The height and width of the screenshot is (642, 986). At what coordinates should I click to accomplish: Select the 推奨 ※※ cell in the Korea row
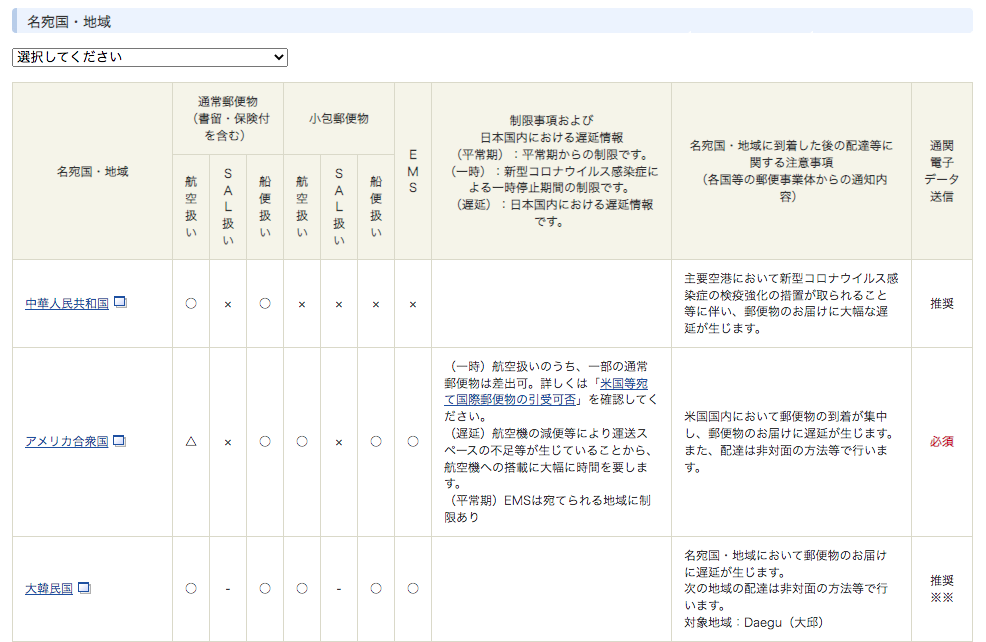tap(941, 589)
